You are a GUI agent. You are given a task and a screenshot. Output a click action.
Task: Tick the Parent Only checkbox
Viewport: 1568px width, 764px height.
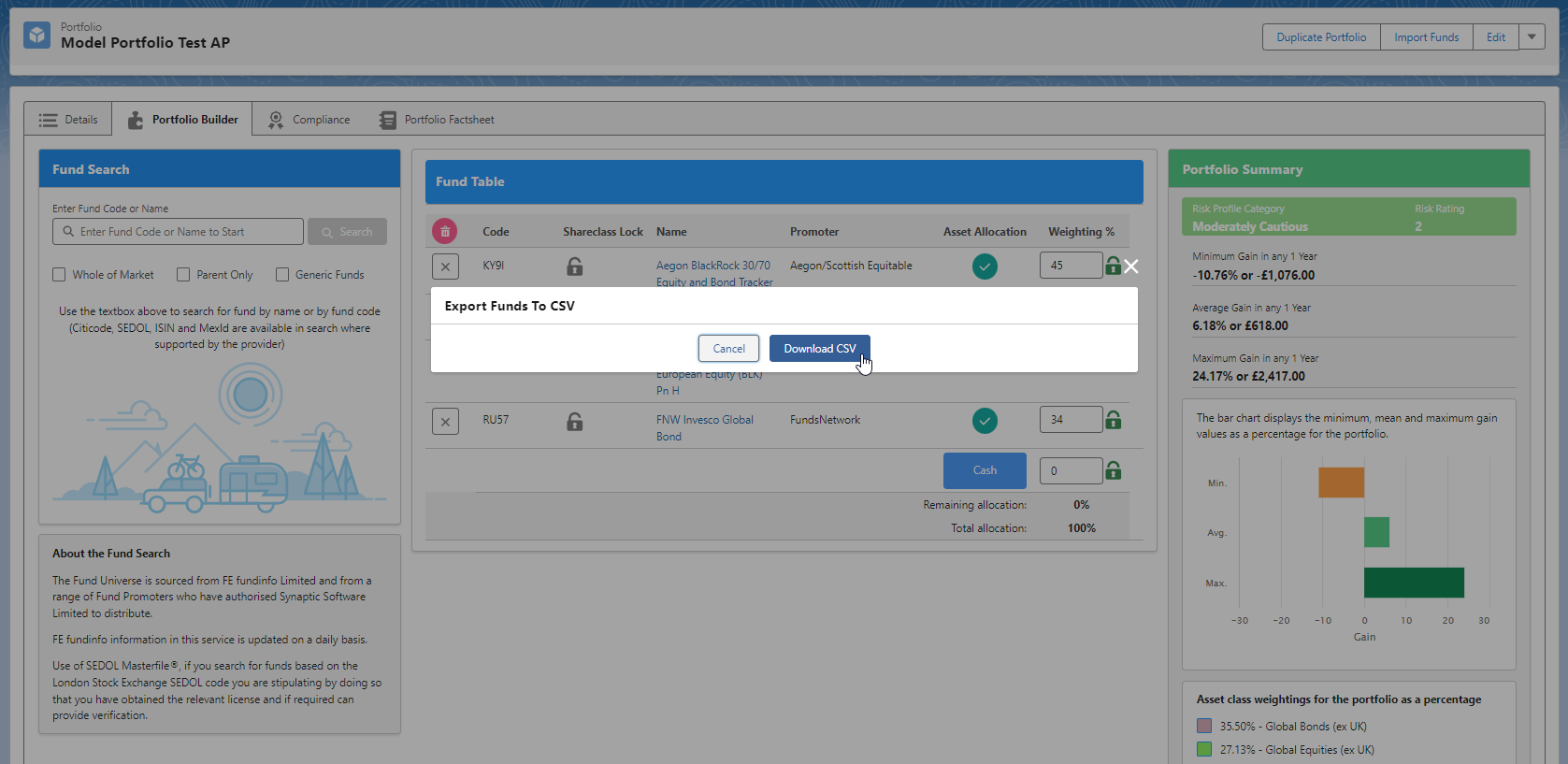pos(183,275)
